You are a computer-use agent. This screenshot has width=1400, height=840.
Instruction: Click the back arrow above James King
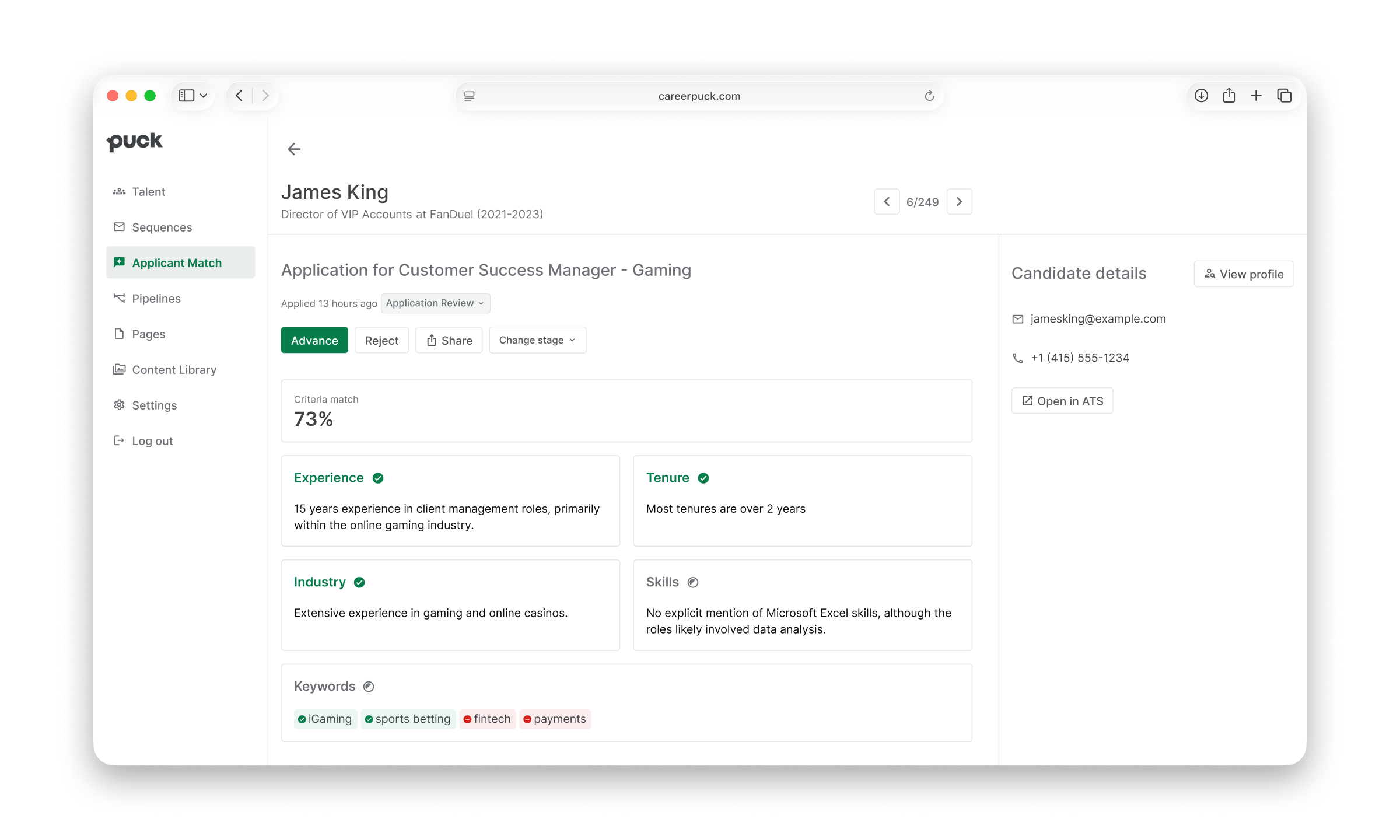[x=294, y=149]
